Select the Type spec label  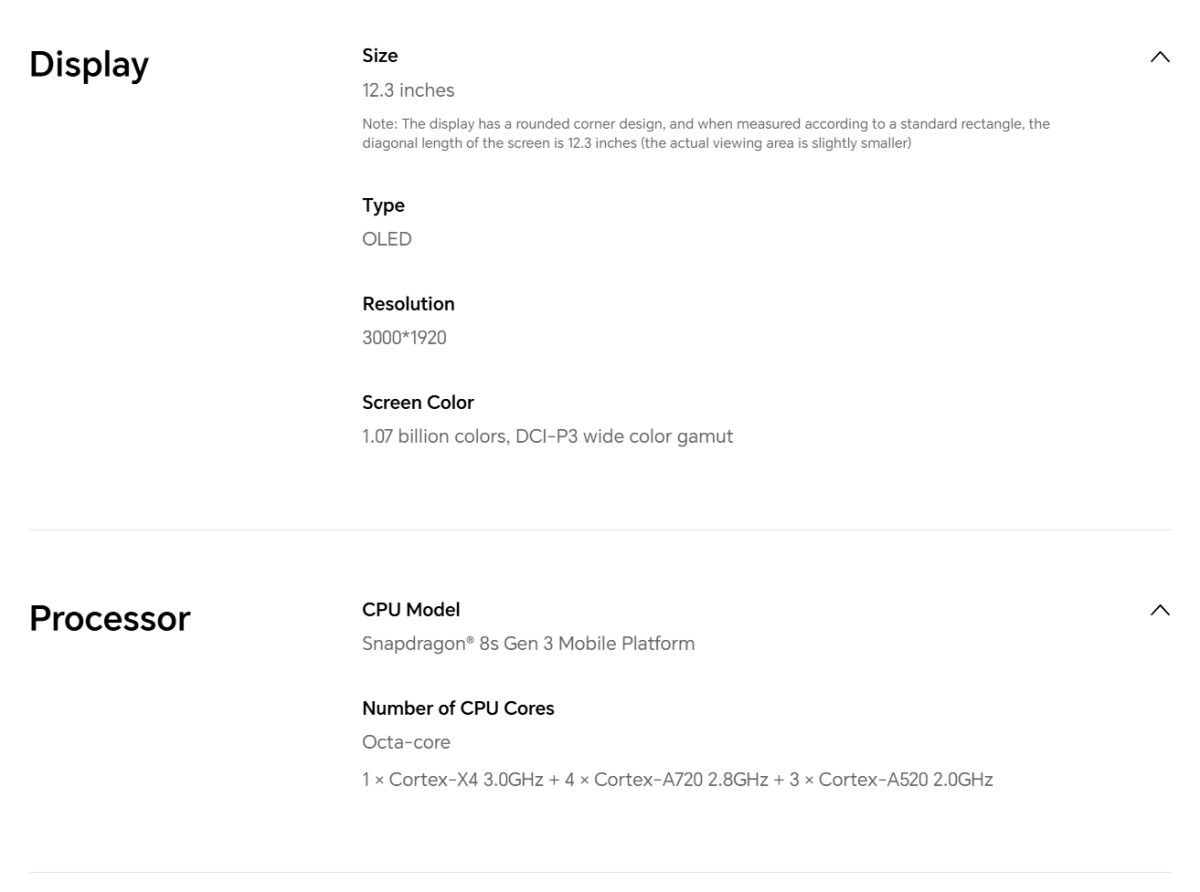tap(383, 205)
